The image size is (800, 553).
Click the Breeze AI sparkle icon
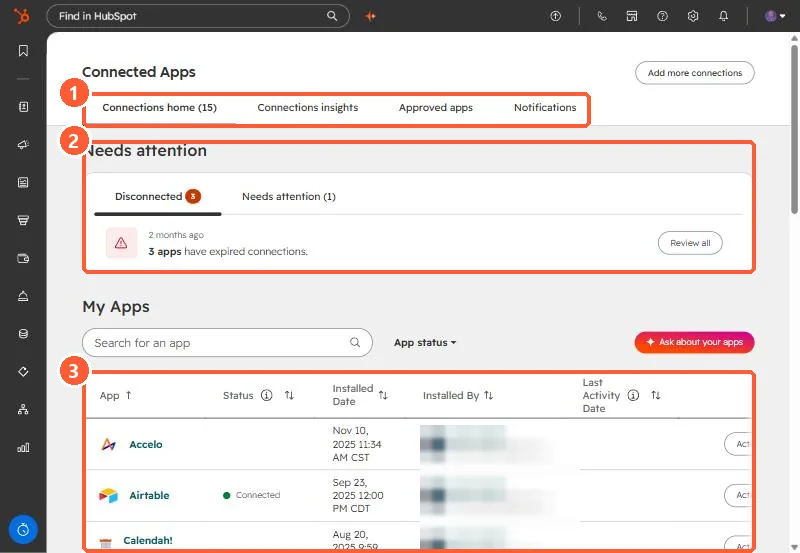coord(370,16)
